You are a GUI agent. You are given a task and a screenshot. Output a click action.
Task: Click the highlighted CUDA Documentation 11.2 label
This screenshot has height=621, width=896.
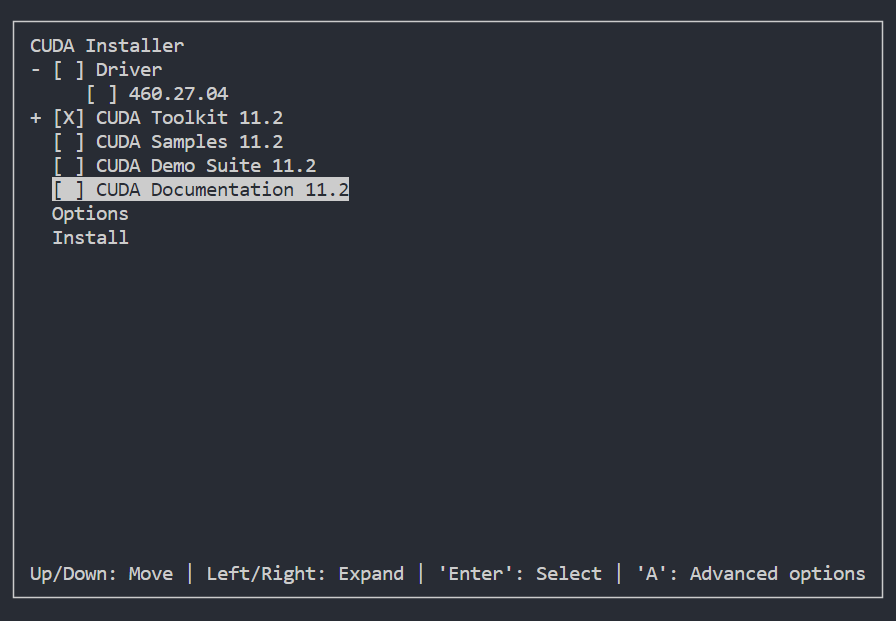pyautogui.click(x=222, y=190)
